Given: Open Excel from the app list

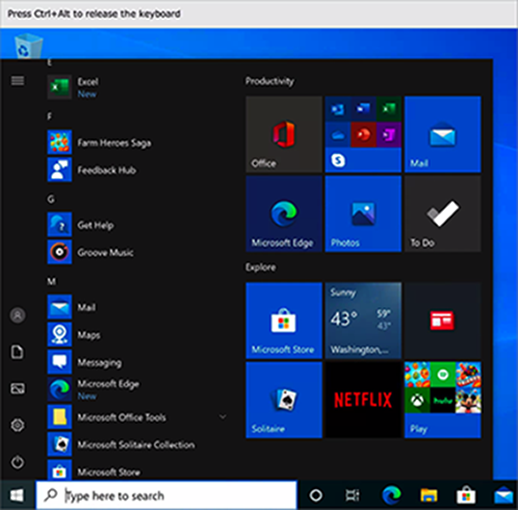Looking at the screenshot, I should tap(137, 87).
